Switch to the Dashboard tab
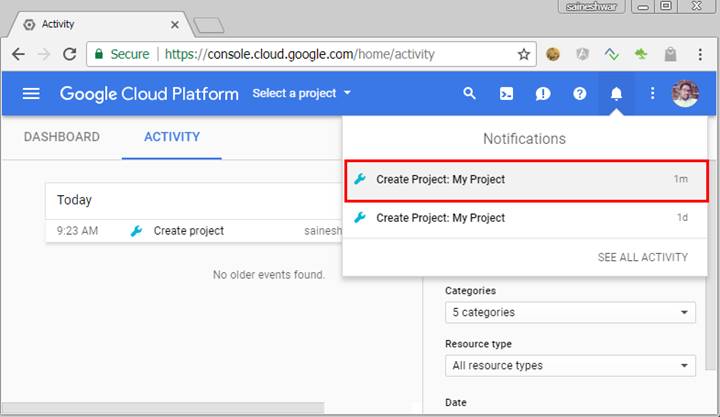The image size is (720, 417). (x=62, y=137)
